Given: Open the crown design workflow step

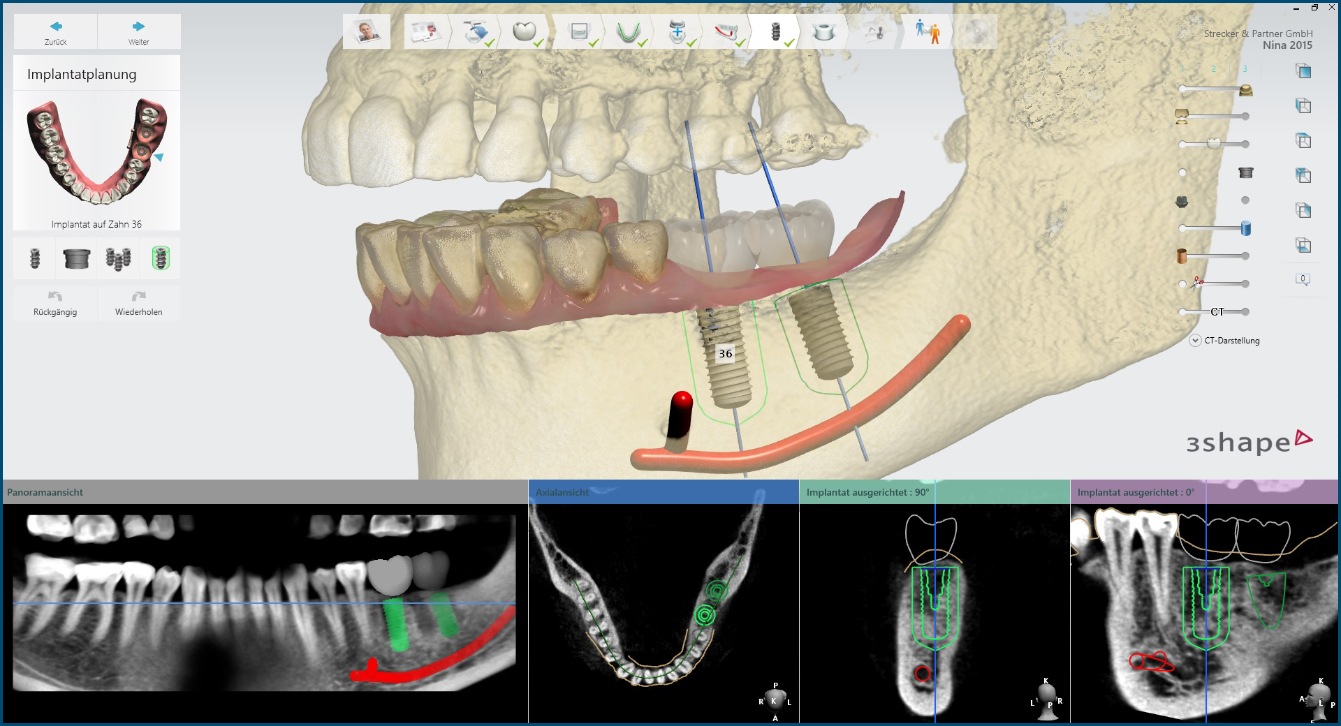Looking at the screenshot, I should [x=526, y=31].
